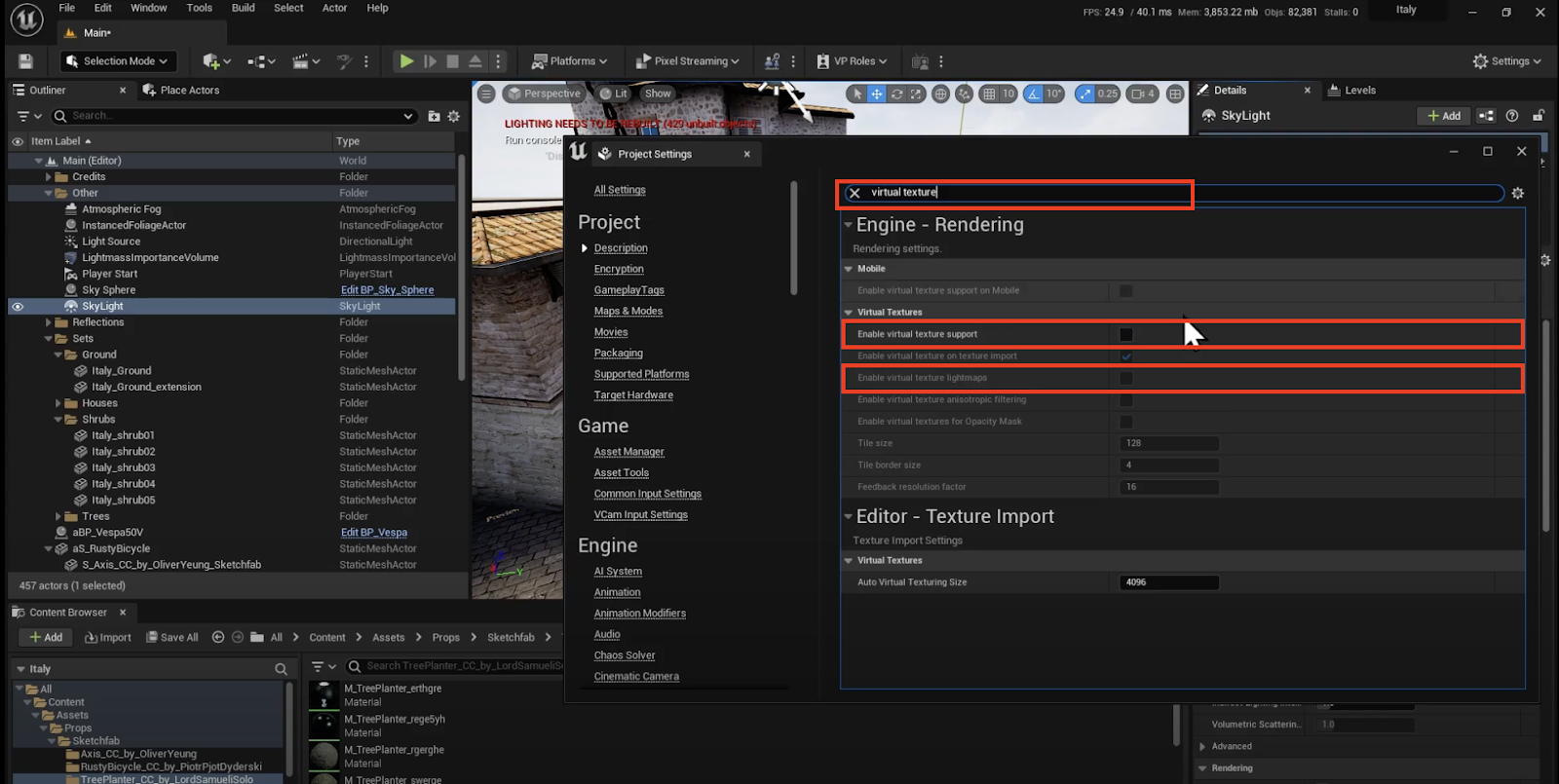Clear the virtual texture search with X
Viewport: 1559px width, 784px height.
click(856, 193)
